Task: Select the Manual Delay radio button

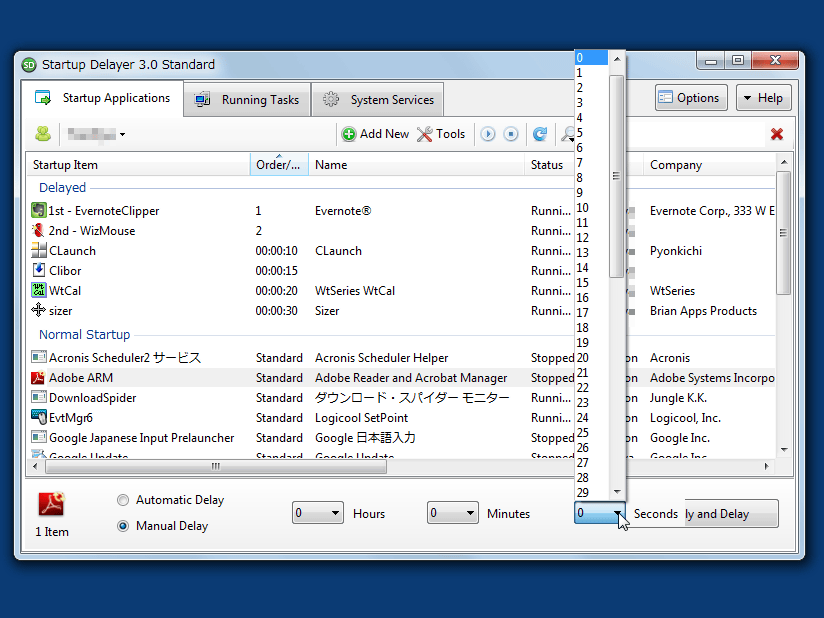Action: tap(123, 526)
